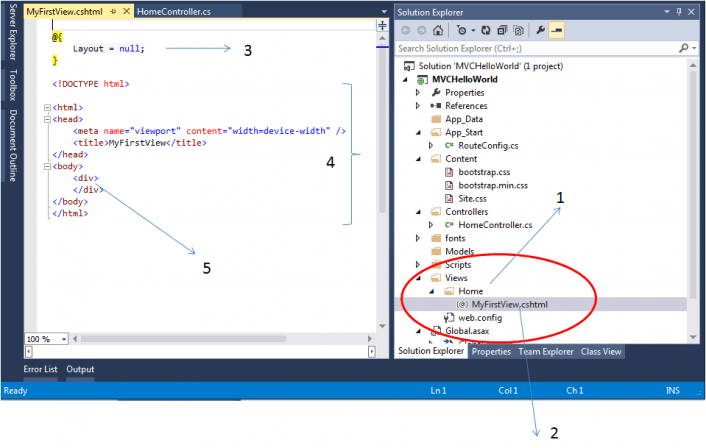Open the search options dropdown arrow
The height and width of the screenshot is (448, 706).
tap(694, 48)
